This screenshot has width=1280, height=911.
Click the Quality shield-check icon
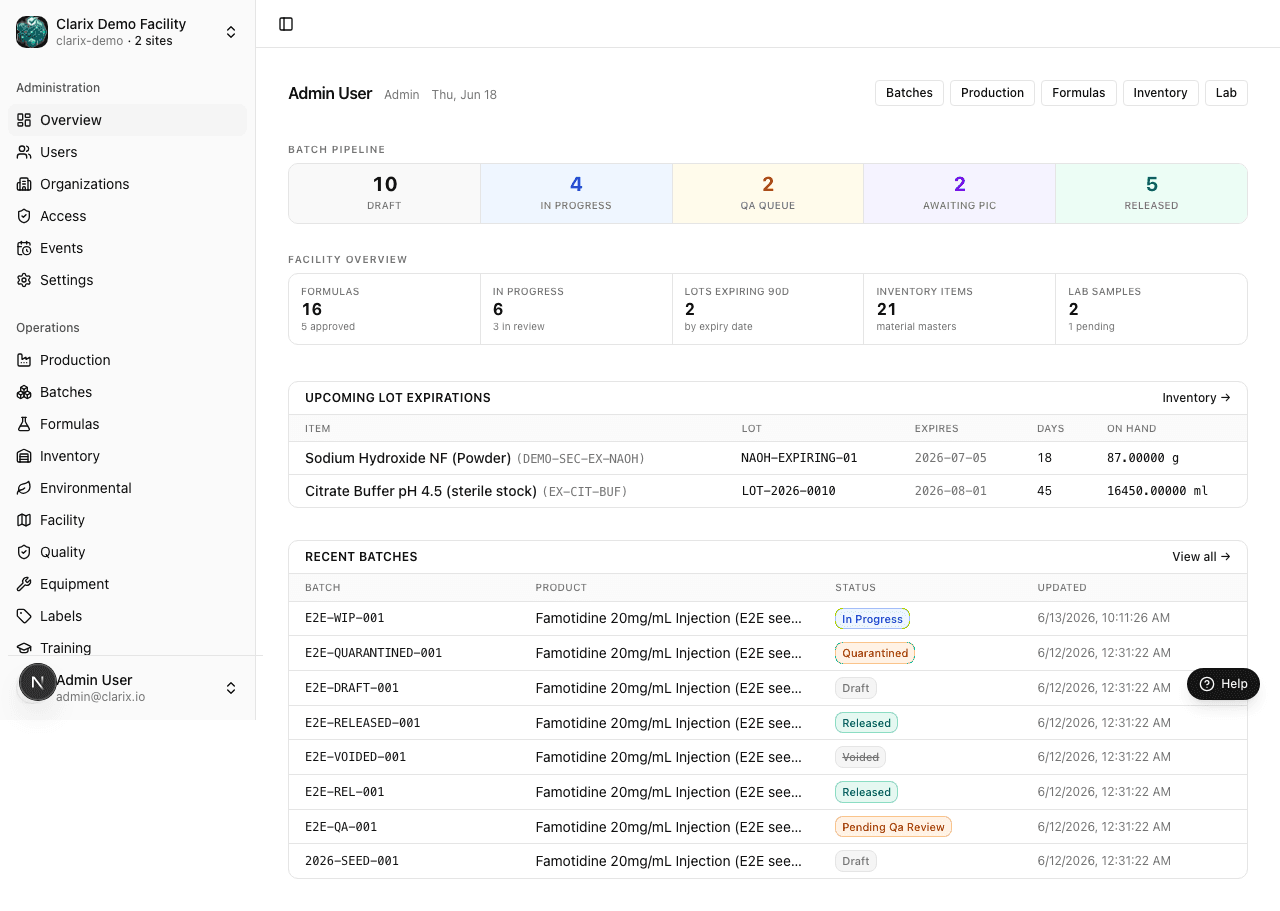24,552
